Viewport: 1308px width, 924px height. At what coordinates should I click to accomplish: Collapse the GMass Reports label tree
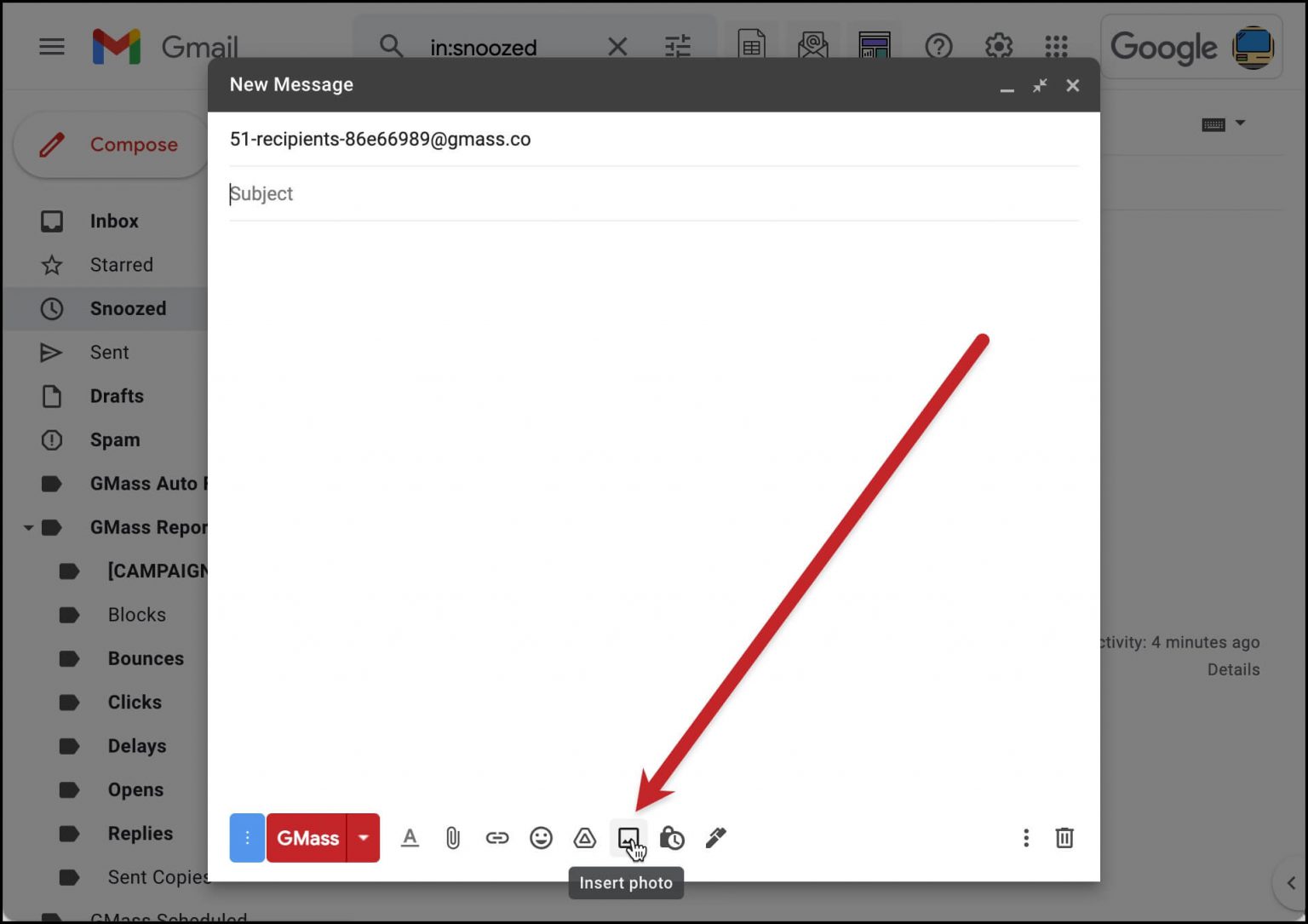pos(28,528)
